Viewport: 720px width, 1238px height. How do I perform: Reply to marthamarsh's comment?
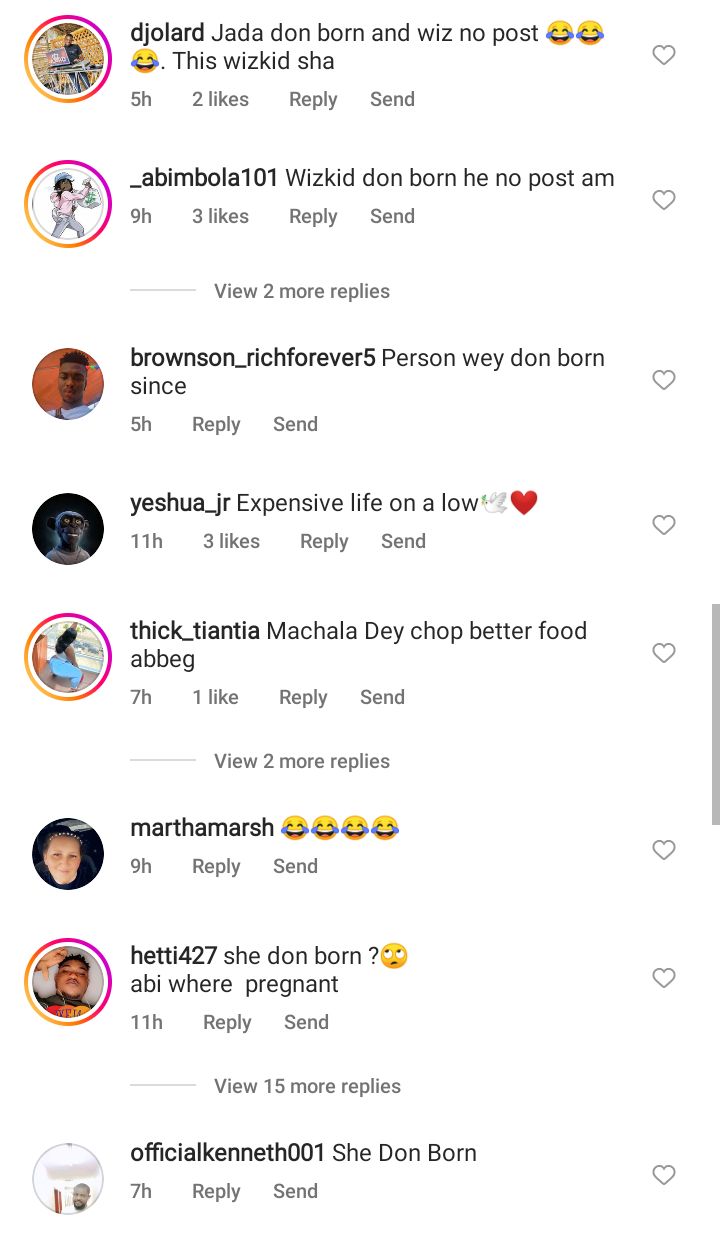216,866
